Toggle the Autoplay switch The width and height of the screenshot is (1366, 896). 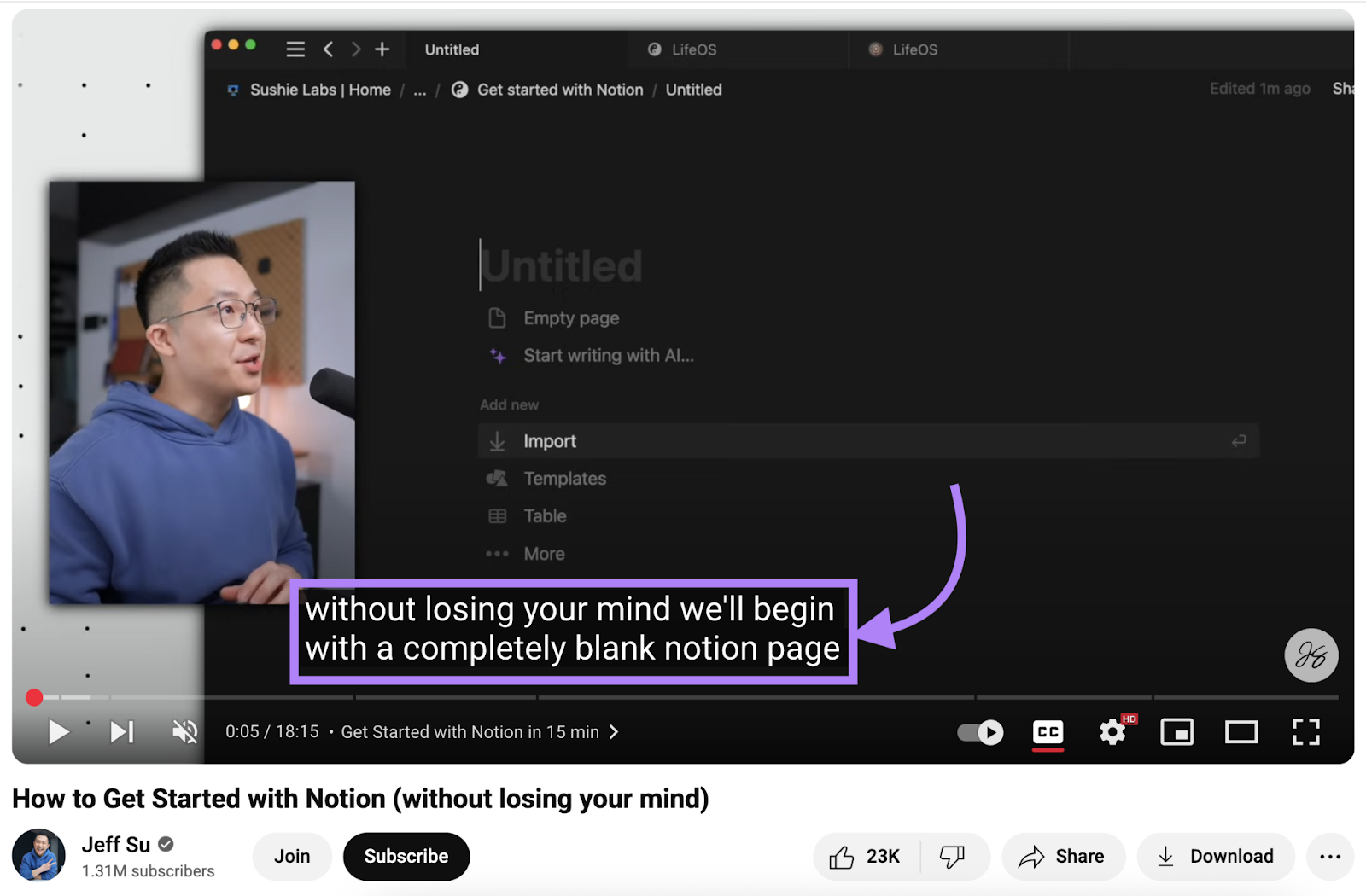[978, 731]
